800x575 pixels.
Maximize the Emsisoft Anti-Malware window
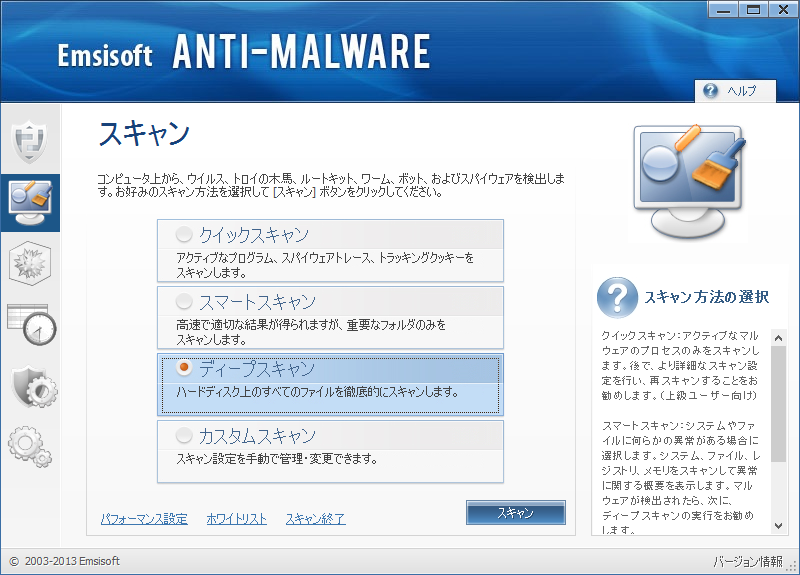coord(753,10)
